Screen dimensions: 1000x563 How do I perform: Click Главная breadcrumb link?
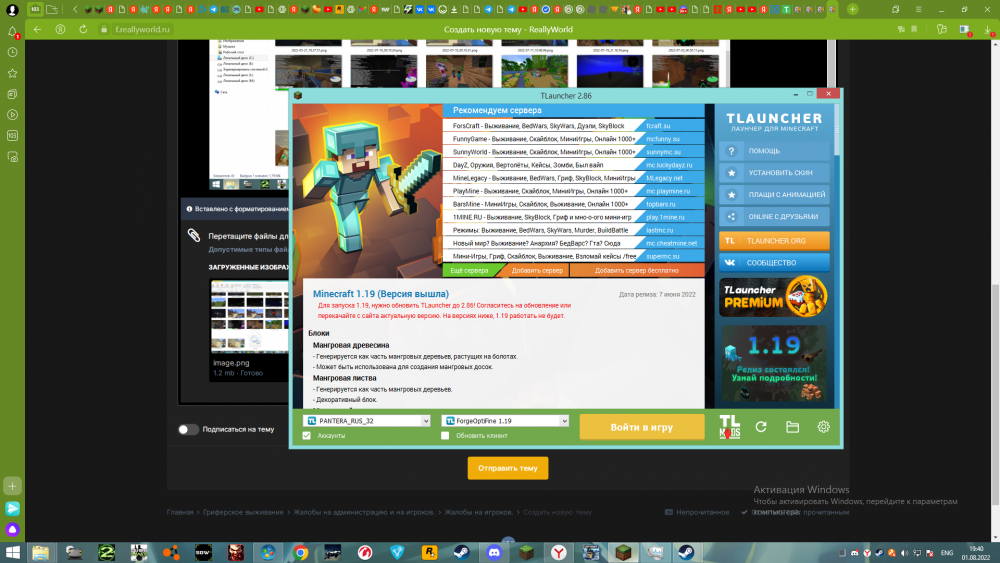point(180,512)
